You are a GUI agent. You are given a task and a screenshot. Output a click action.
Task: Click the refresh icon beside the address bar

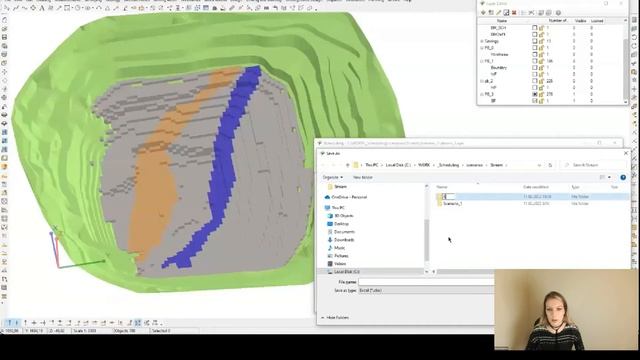[550, 165]
